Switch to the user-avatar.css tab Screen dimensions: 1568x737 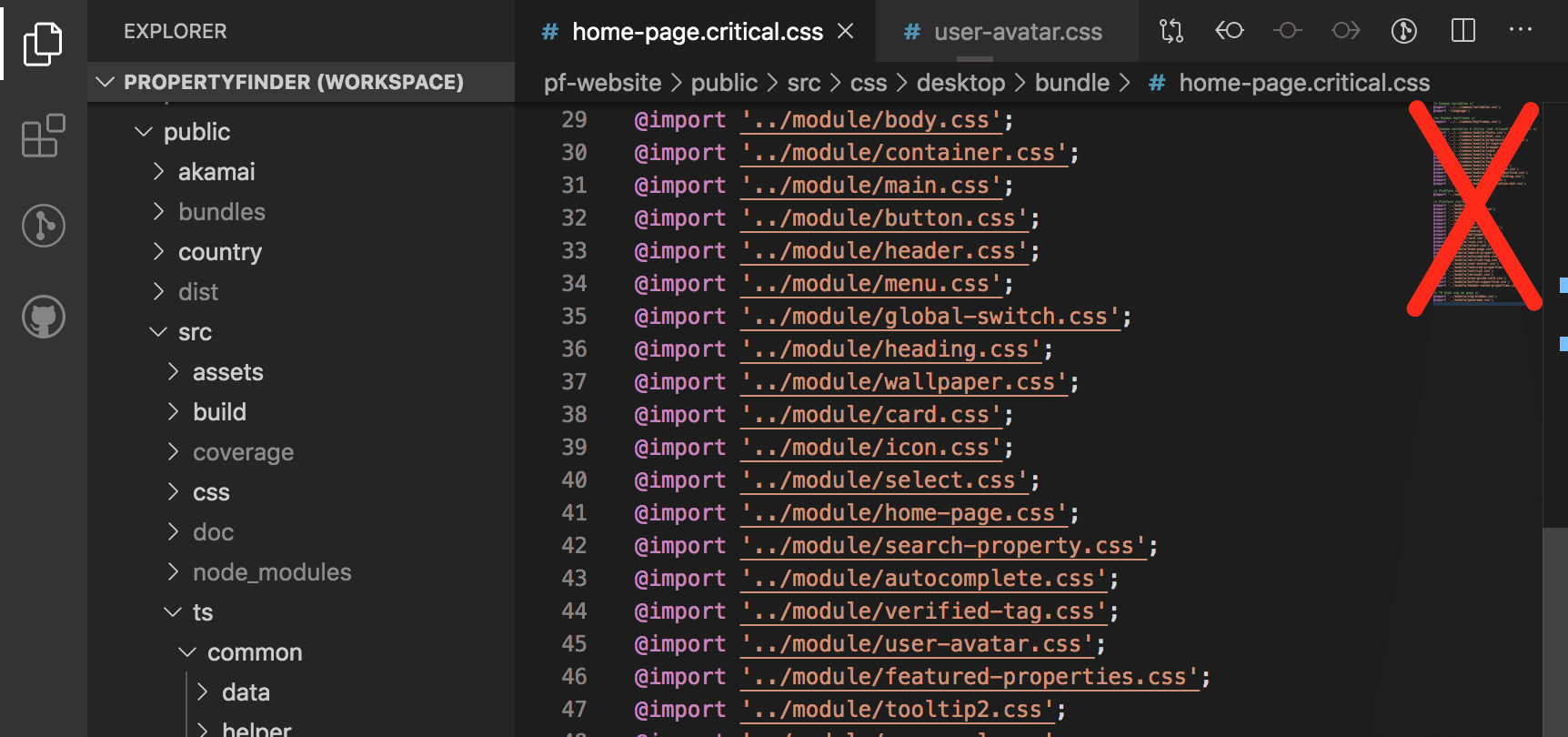click(x=1017, y=33)
